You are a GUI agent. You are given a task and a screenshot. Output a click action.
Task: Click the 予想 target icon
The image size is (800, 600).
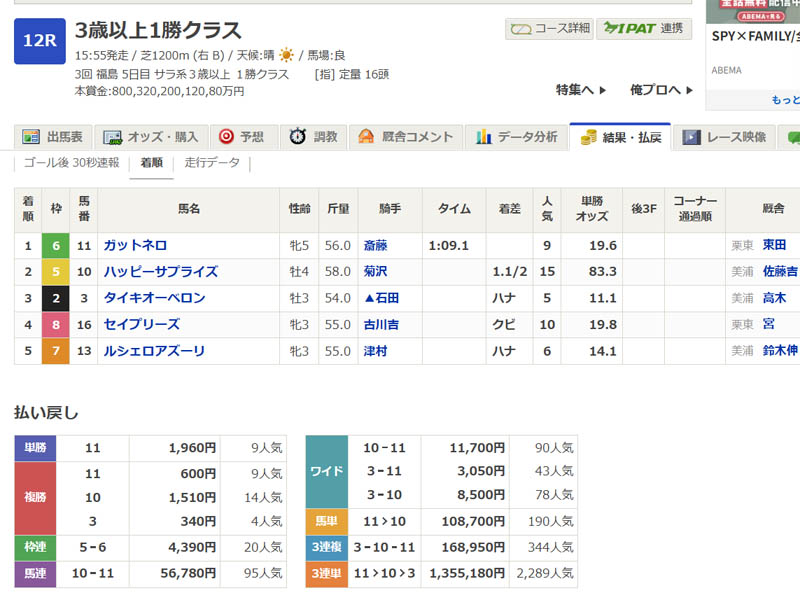[x=226, y=137]
